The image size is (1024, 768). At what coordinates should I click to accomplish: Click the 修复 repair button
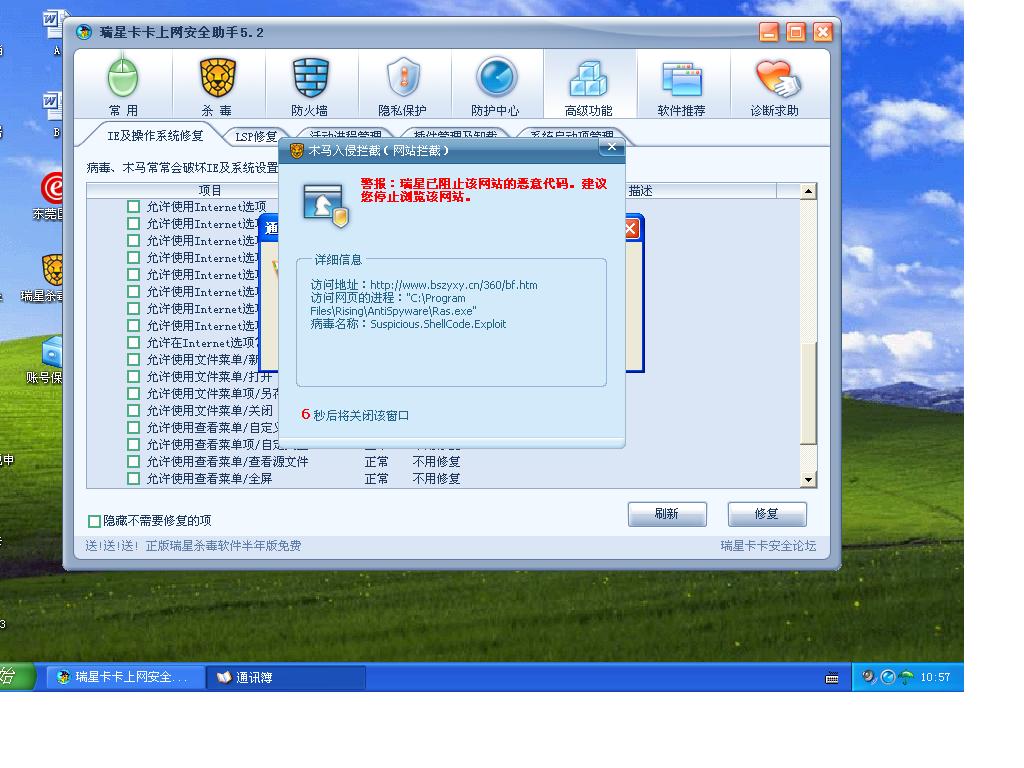coord(767,514)
